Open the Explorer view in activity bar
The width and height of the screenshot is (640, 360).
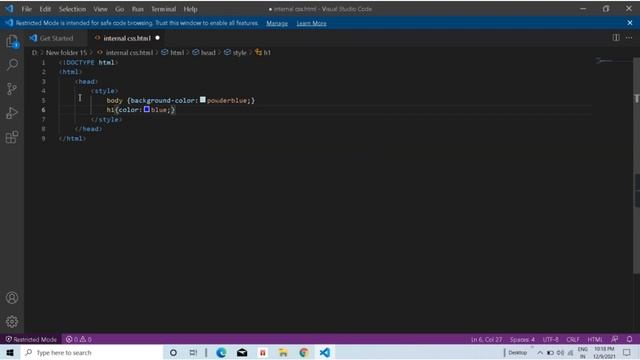click(12, 41)
